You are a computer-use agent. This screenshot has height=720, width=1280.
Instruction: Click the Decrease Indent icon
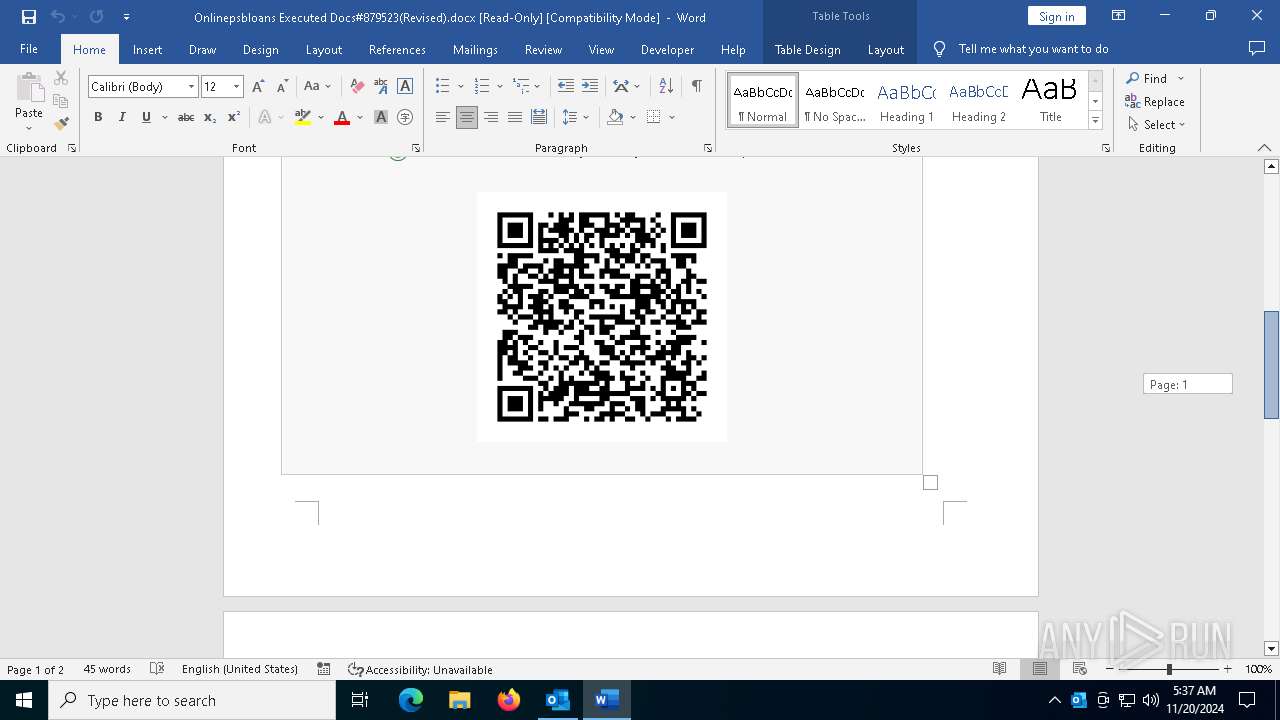[566, 87]
